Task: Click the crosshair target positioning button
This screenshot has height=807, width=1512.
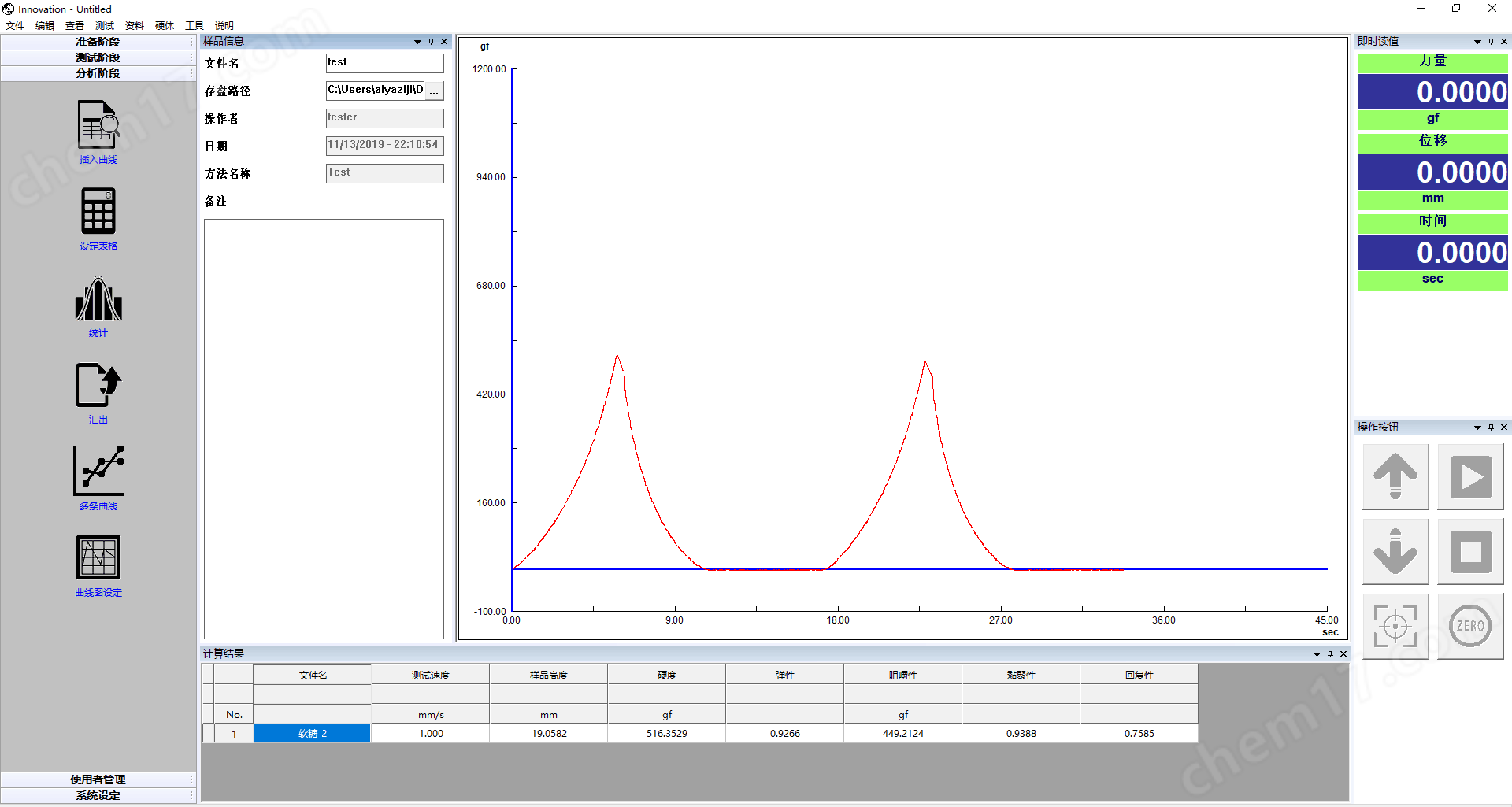Action: click(x=1395, y=627)
